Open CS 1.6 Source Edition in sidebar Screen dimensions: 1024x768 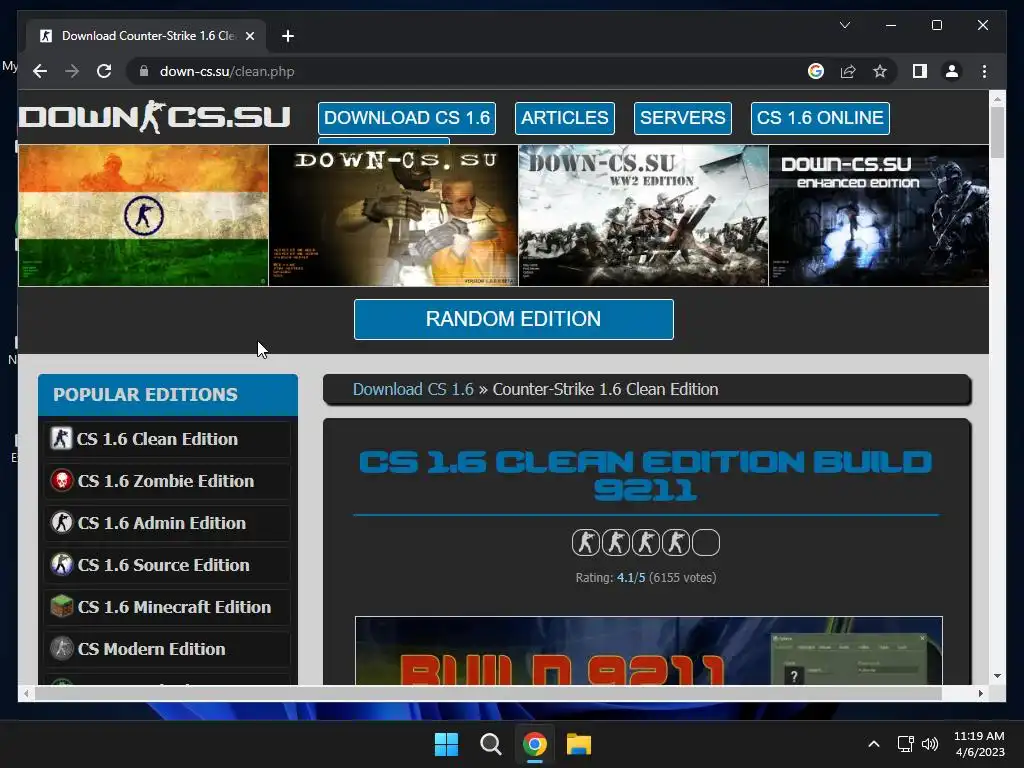click(x=168, y=565)
